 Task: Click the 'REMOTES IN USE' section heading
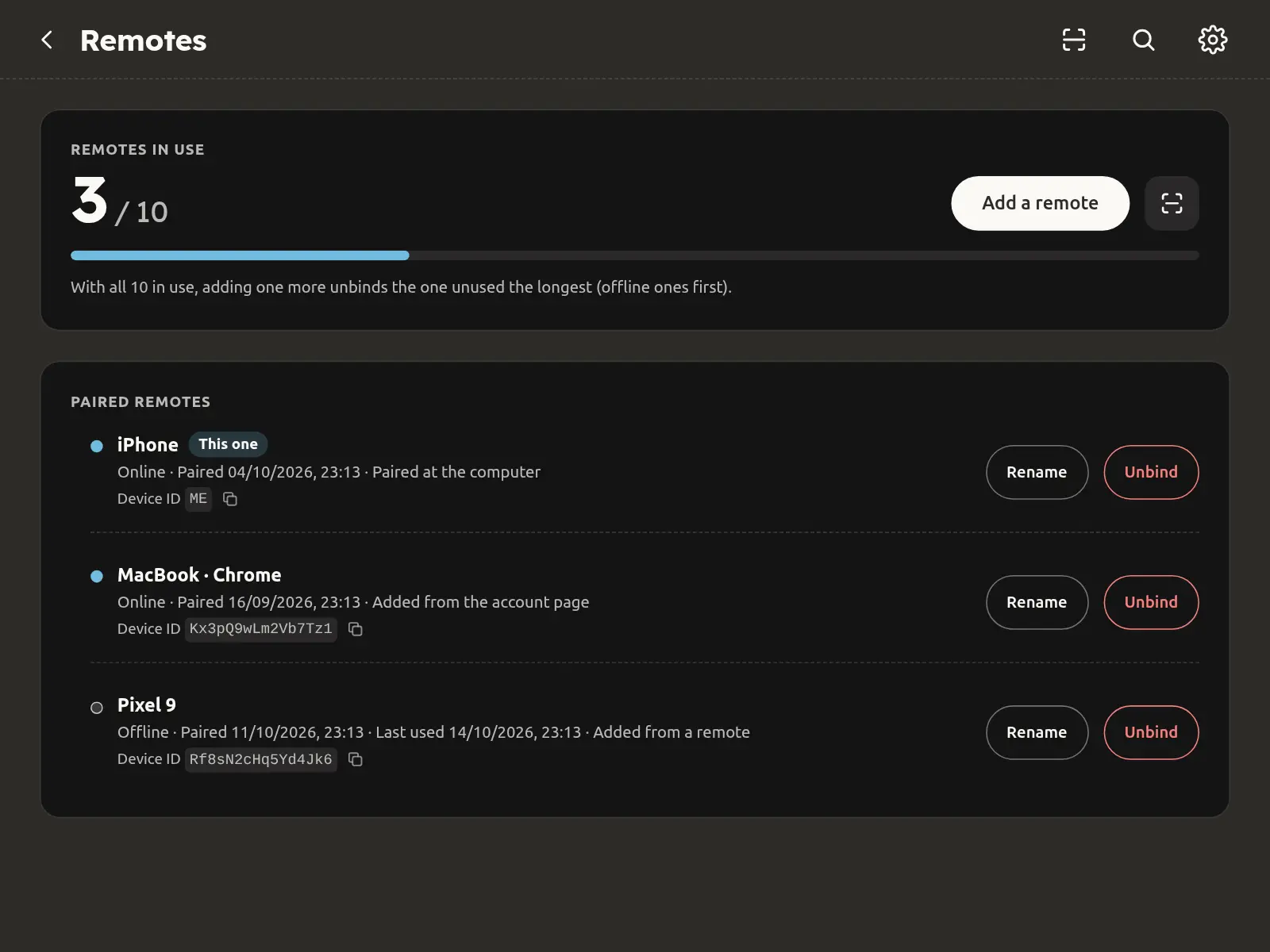click(x=137, y=150)
